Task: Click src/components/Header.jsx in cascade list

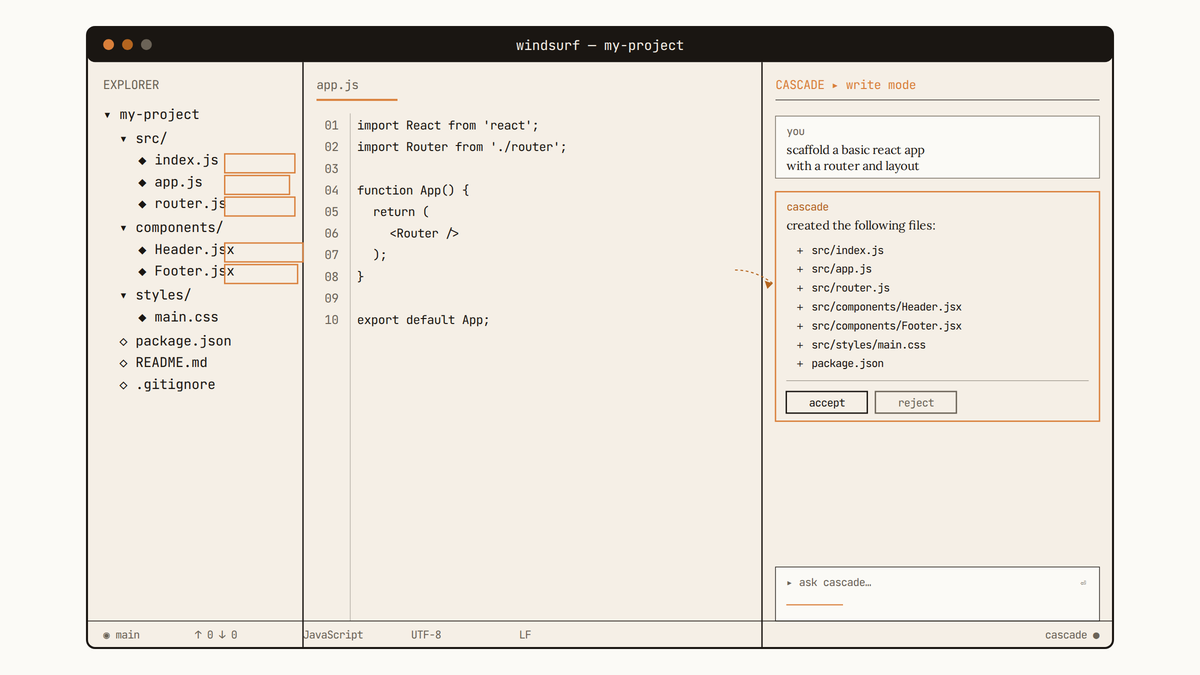Action: [886, 308]
